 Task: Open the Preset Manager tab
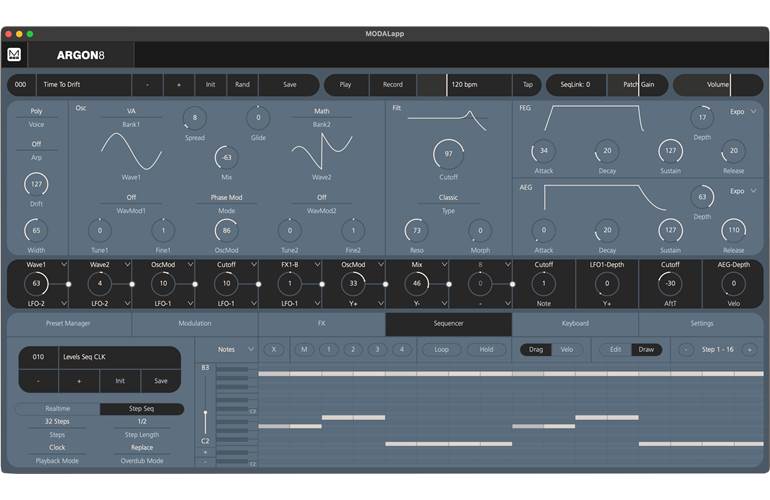pyautogui.click(x=68, y=323)
